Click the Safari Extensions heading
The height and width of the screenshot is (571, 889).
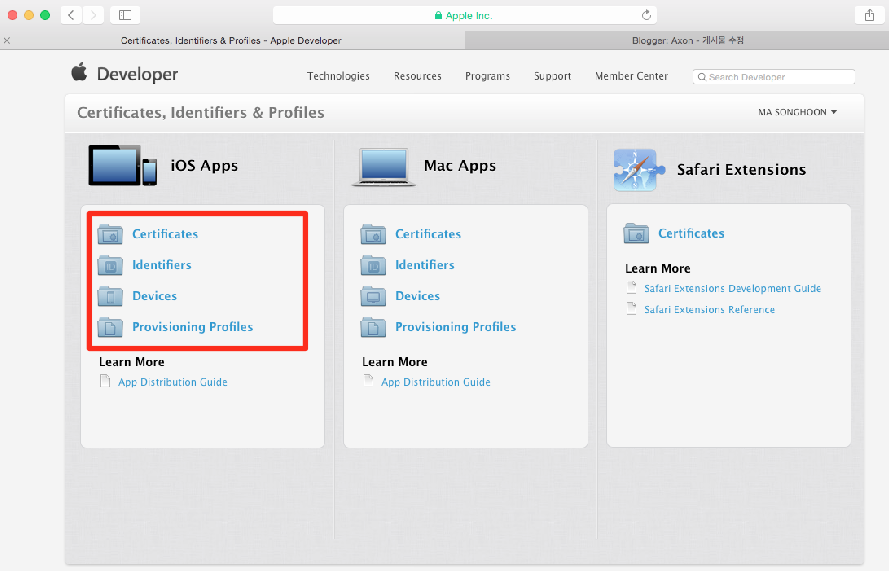742,170
